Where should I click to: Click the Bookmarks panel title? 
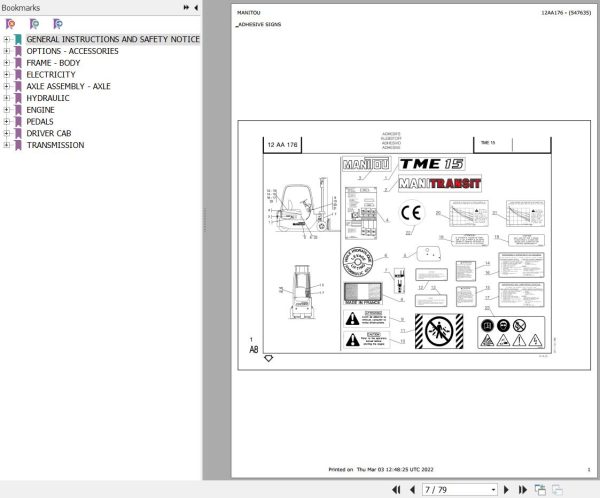click(21, 8)
